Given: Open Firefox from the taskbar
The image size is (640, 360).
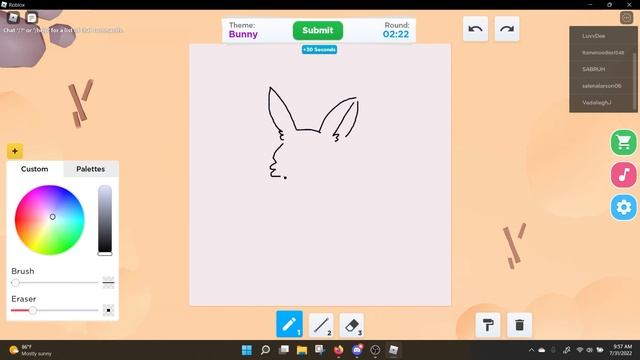Looking at the screenshot, I should point(338,350).
